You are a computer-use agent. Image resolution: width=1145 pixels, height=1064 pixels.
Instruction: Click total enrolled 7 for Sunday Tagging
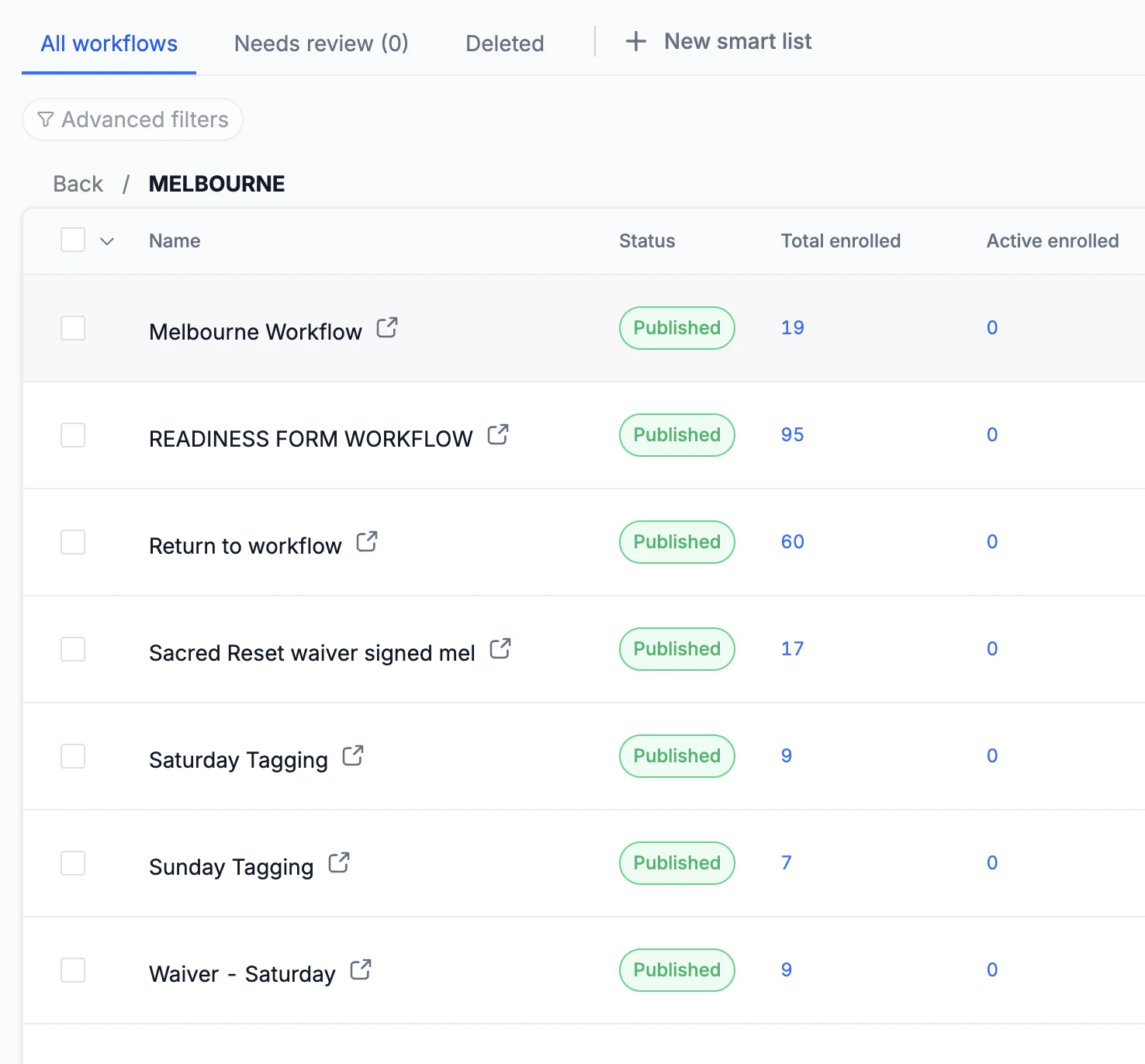click(787, 862)
